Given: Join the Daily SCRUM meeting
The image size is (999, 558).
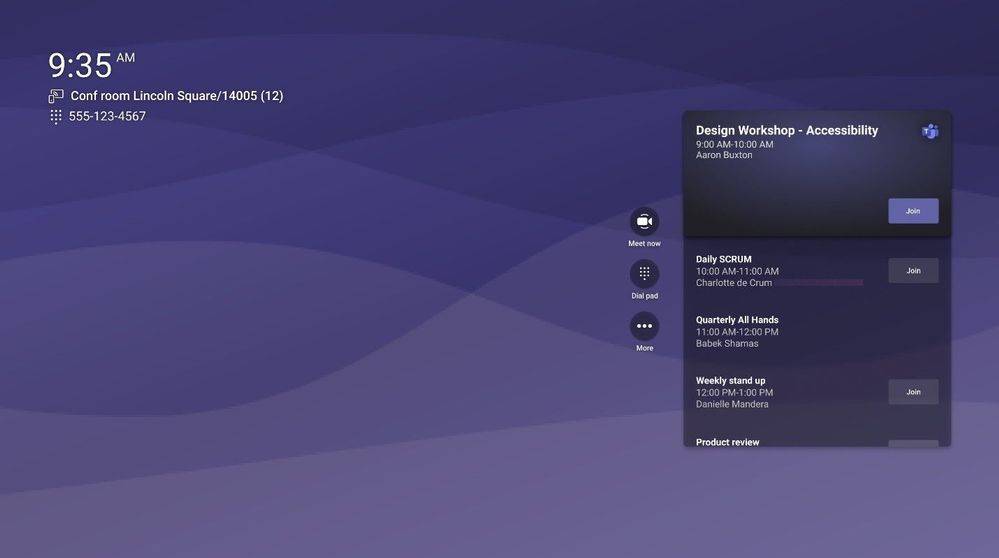Looking at the screenshot, I should click(912, 271).
